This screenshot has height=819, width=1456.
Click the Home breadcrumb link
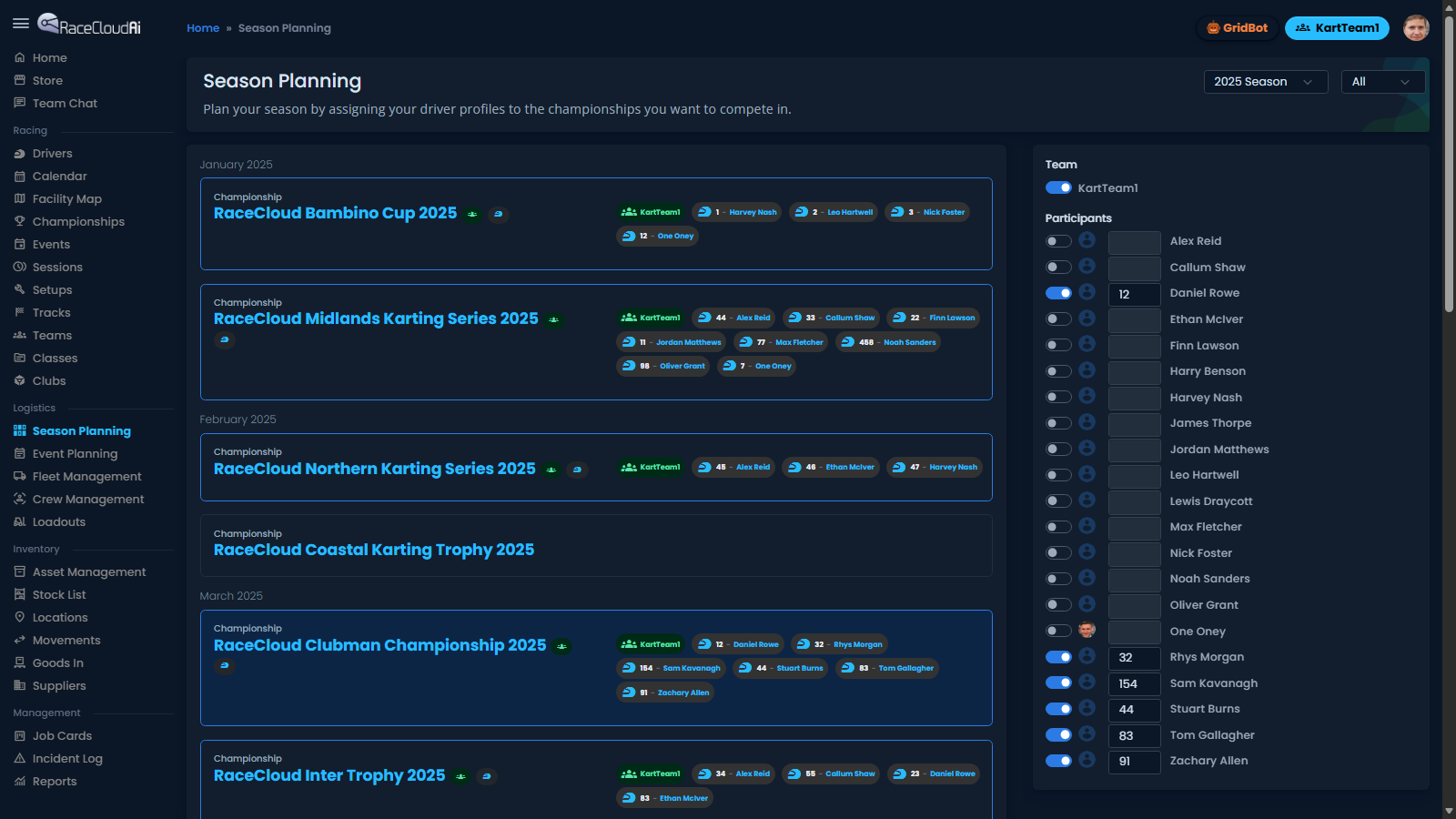202,28
